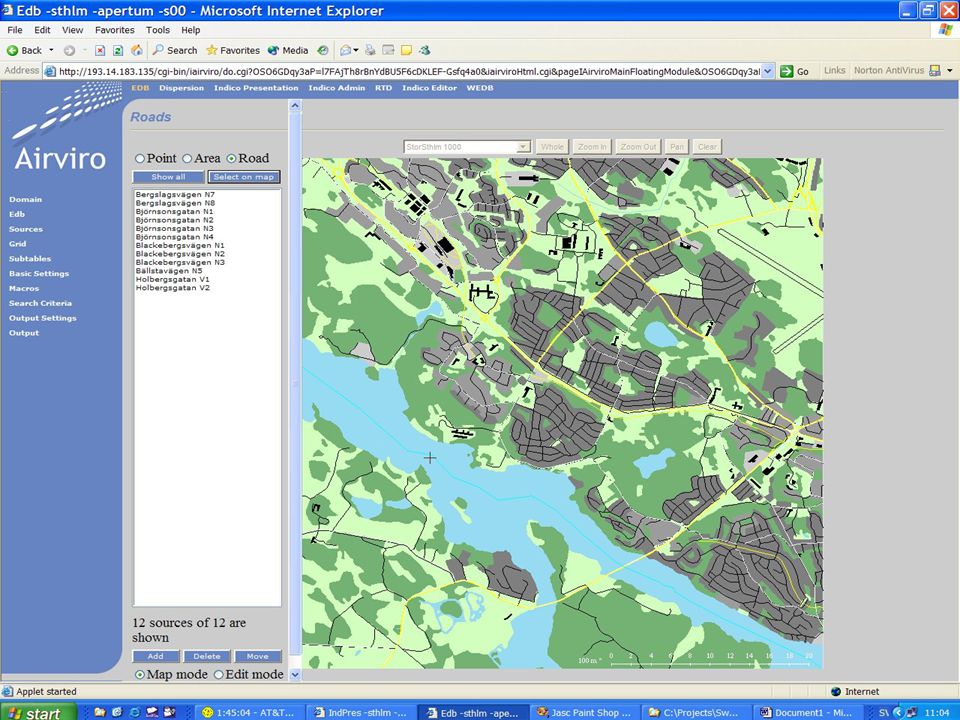Switch to the Indico Presentation tab
Image resolution: width=960 pixels, height=720 pixels.
(x=256, y=88)
